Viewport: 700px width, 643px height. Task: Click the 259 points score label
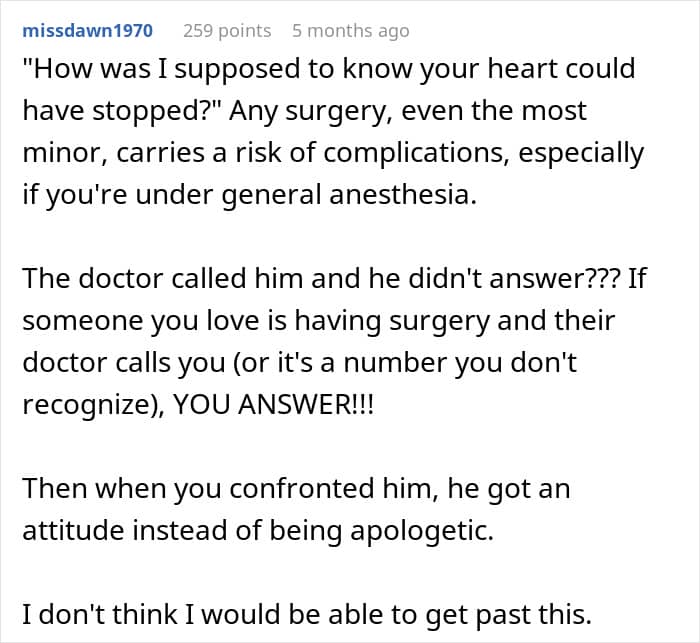[227, 31]
